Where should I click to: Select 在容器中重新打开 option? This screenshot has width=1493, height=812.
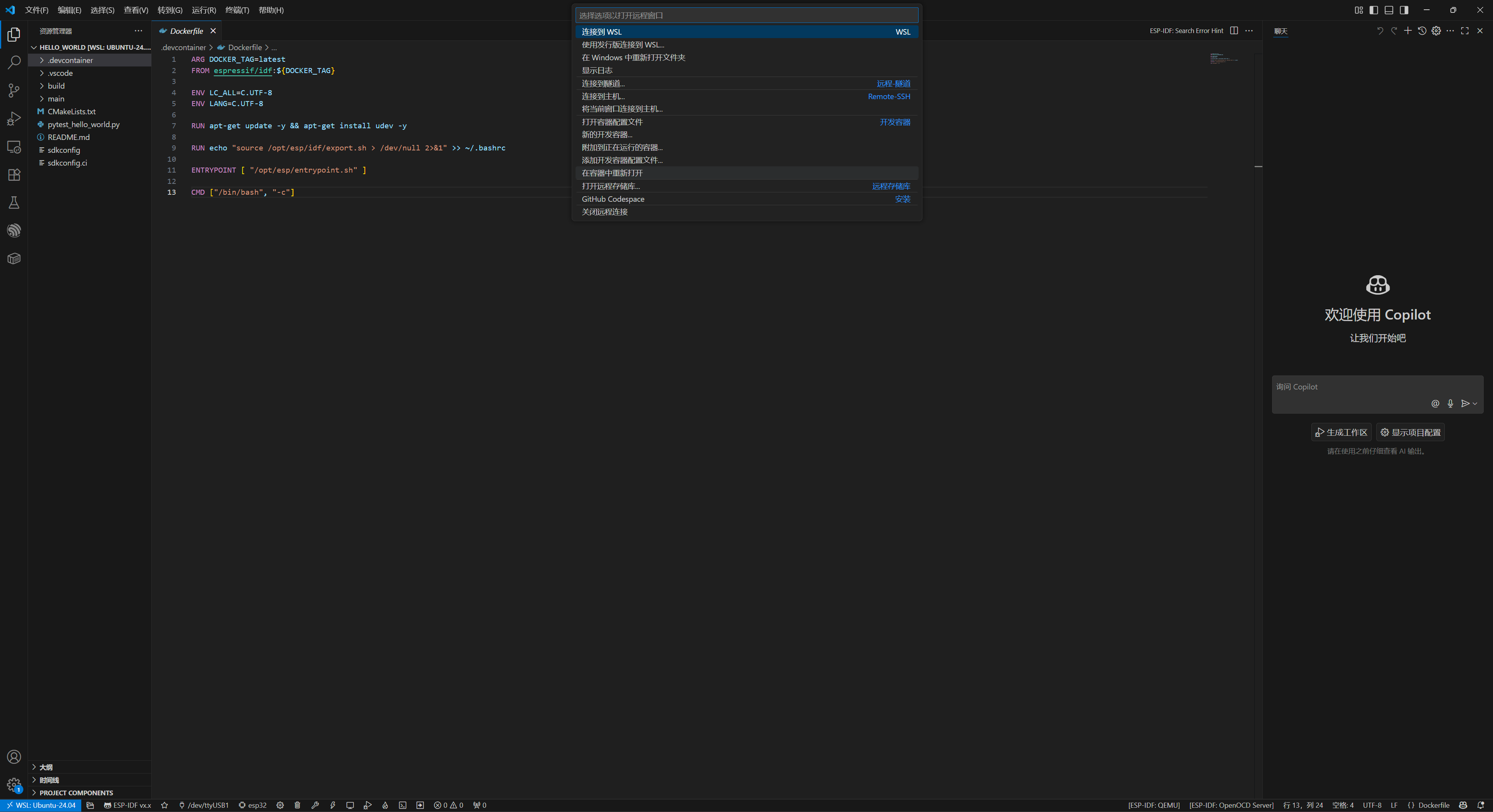(x=612, y=173)
